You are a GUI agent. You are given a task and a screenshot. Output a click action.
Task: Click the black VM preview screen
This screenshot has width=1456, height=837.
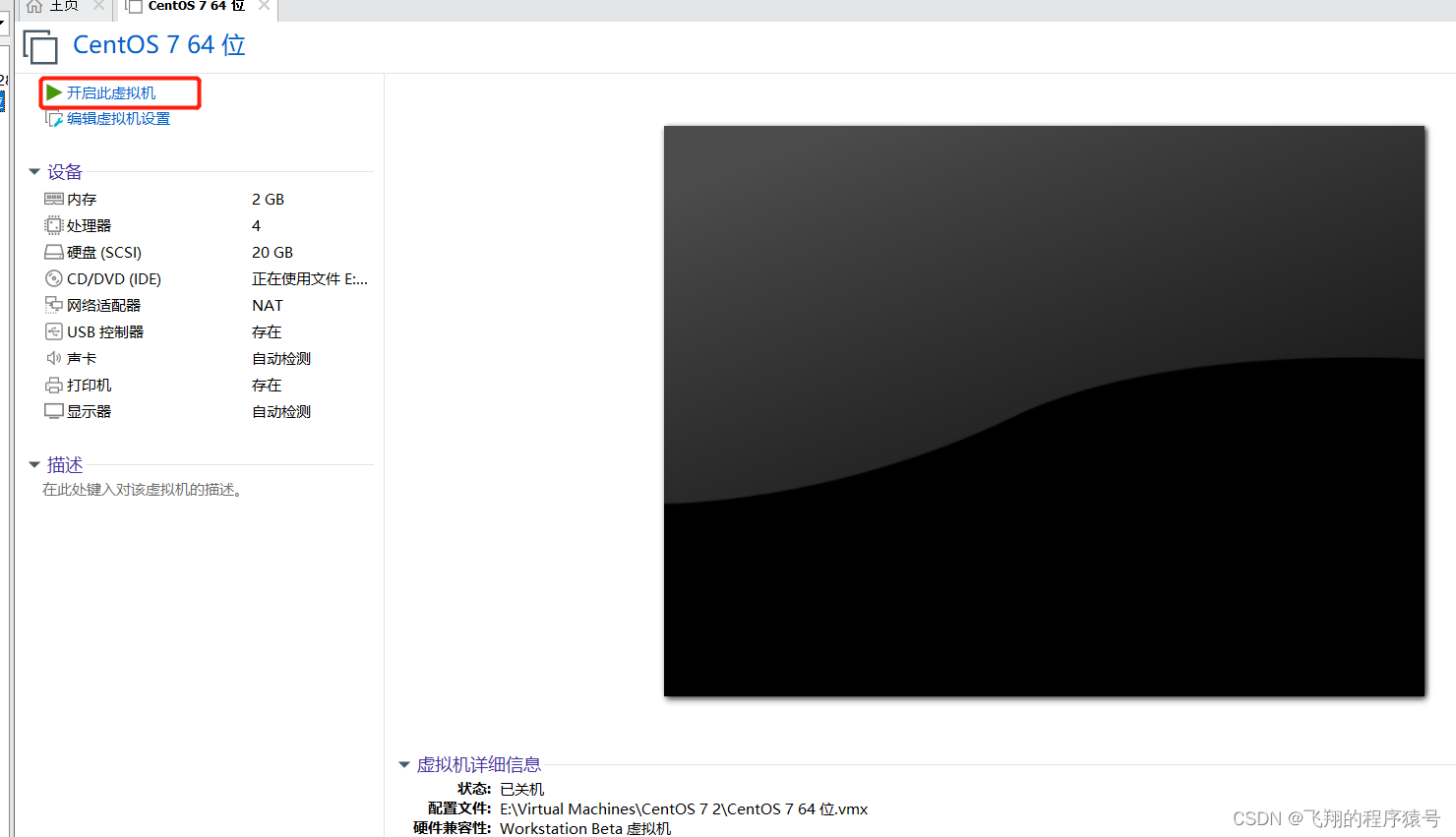tap(1045, 411)
